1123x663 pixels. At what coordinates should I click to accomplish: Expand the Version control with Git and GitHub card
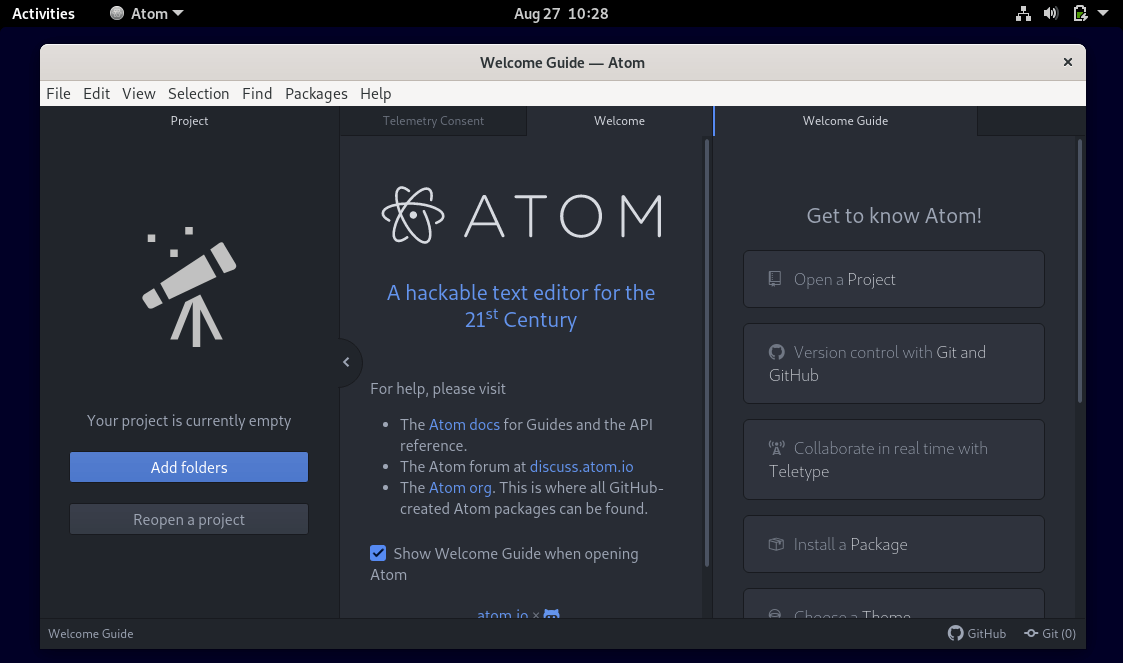click(x=894, y=364)
